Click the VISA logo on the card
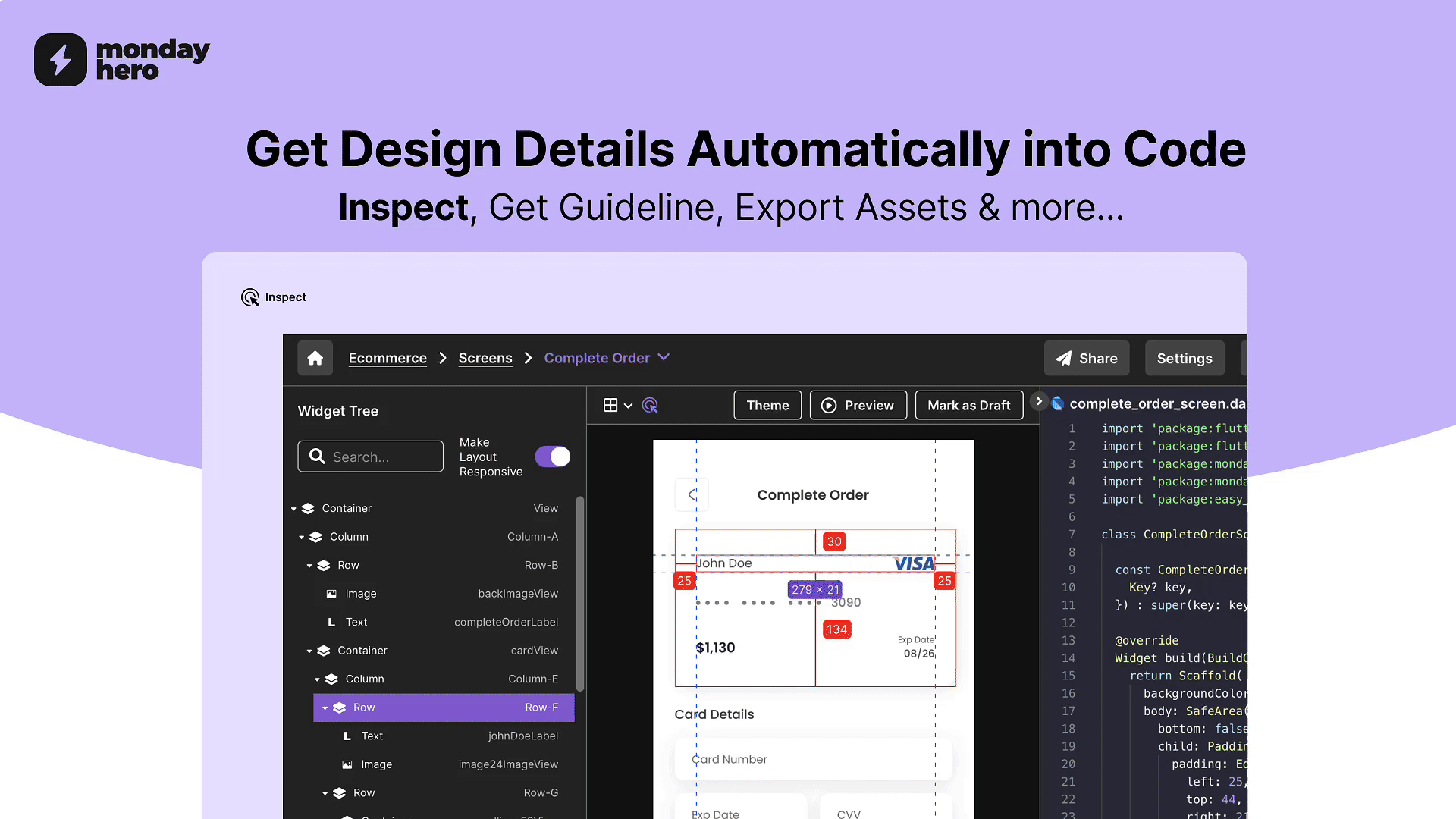 click(914, 563)
